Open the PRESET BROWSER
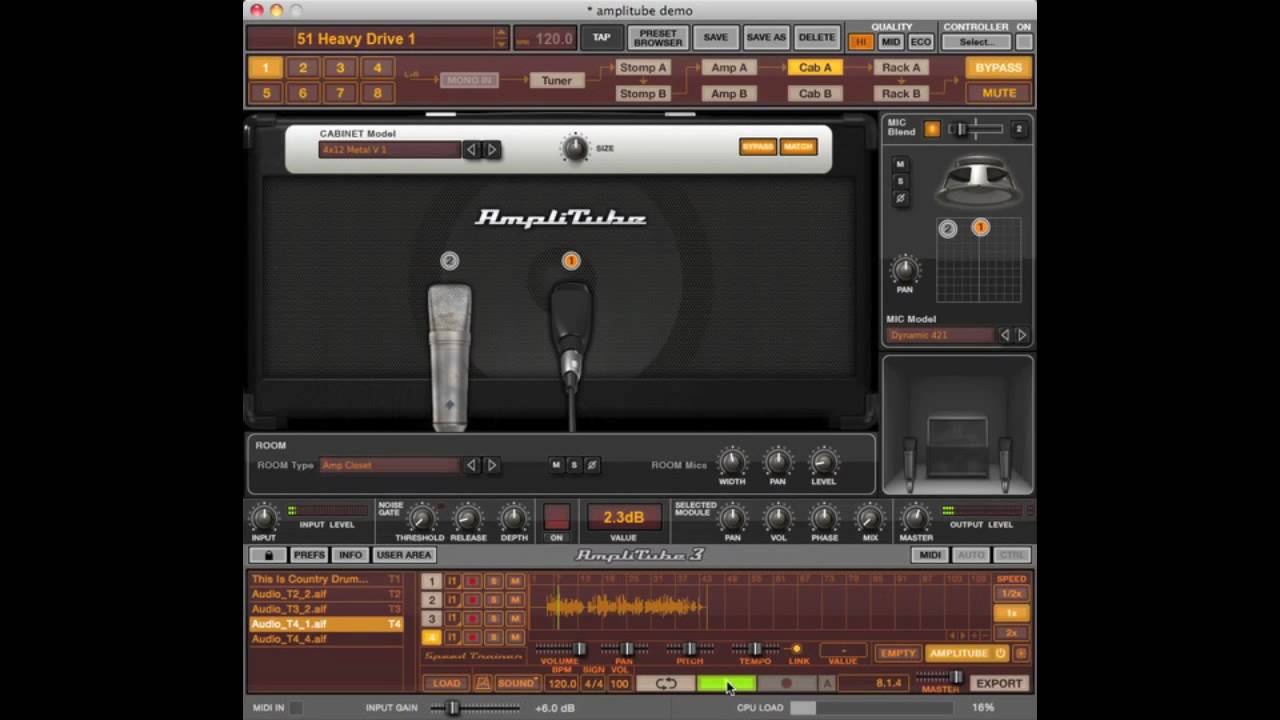The width and height of the screenshot is (1280, 720). [658, 38]
